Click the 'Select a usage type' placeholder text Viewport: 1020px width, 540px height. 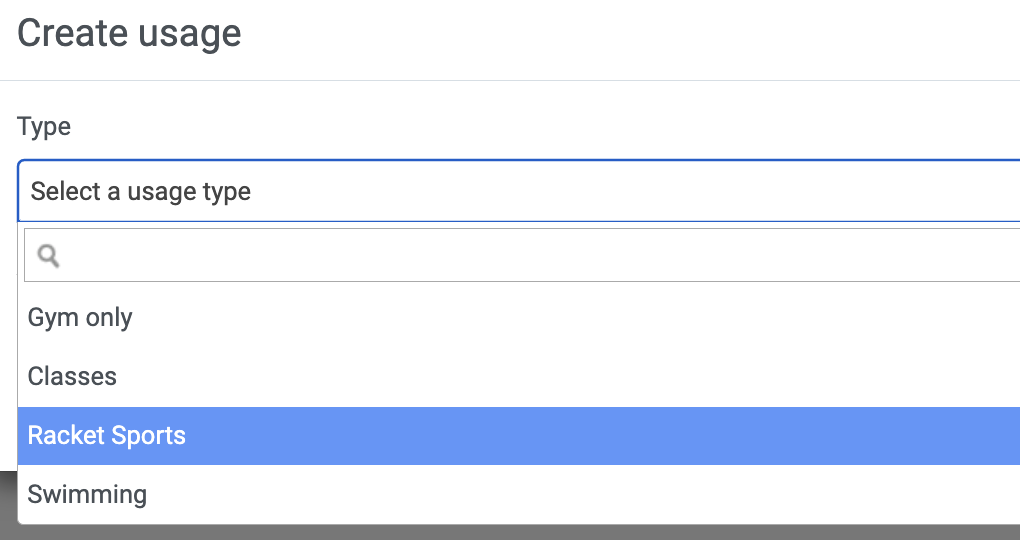141,191
